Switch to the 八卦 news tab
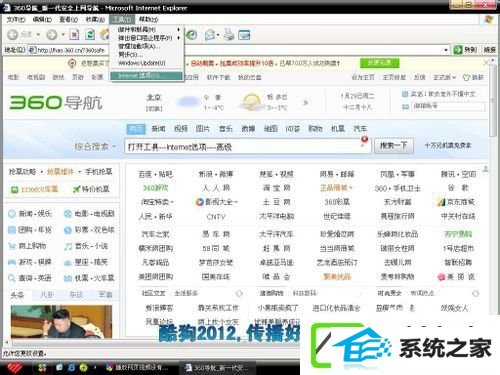 [x=47, y=295]
